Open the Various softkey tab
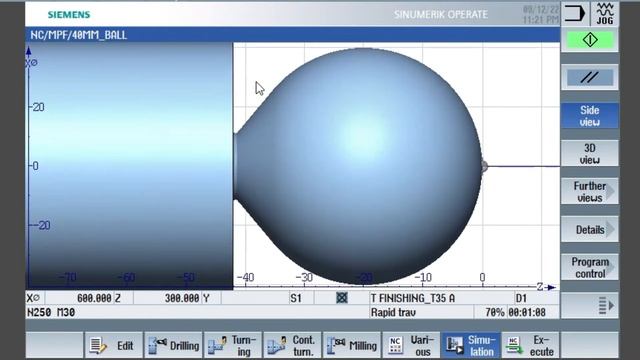640x360 pixels. (411, 346)
